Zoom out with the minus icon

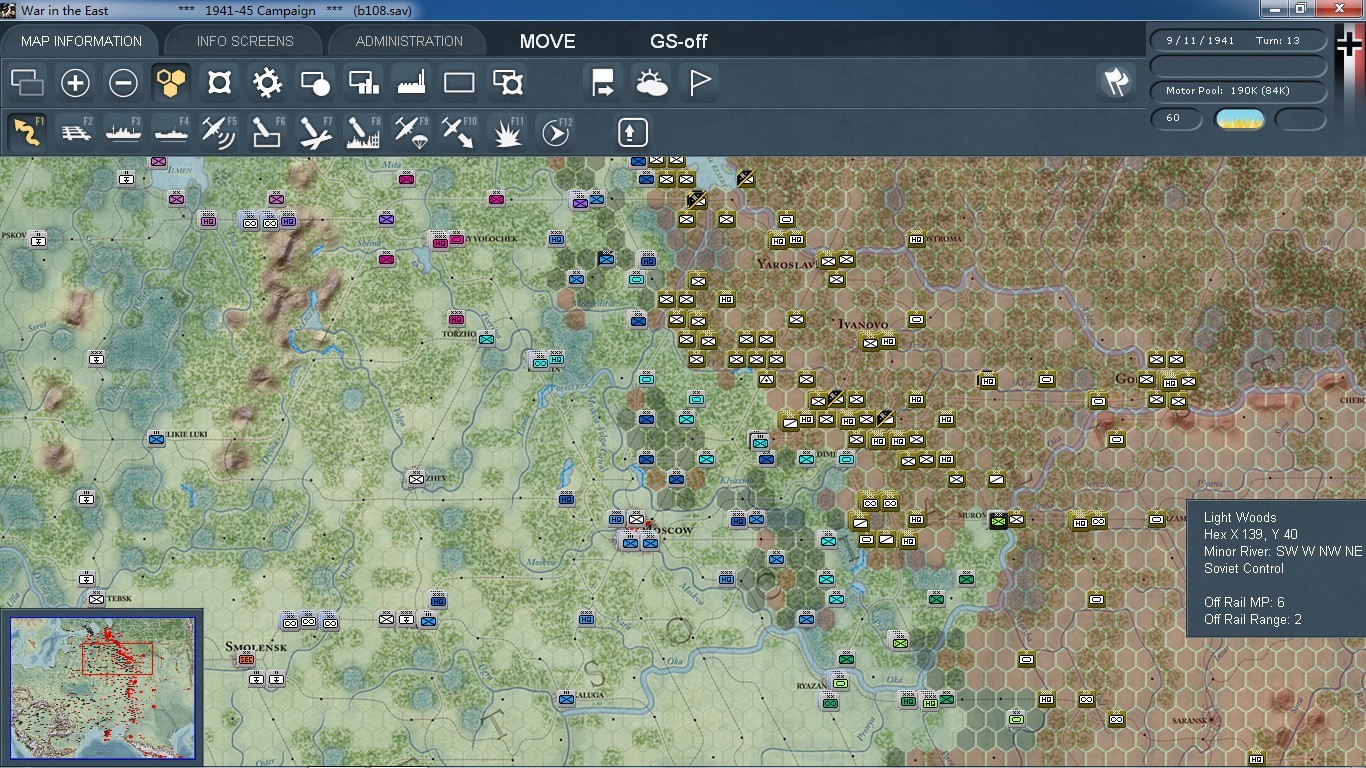tap(123, 82)
